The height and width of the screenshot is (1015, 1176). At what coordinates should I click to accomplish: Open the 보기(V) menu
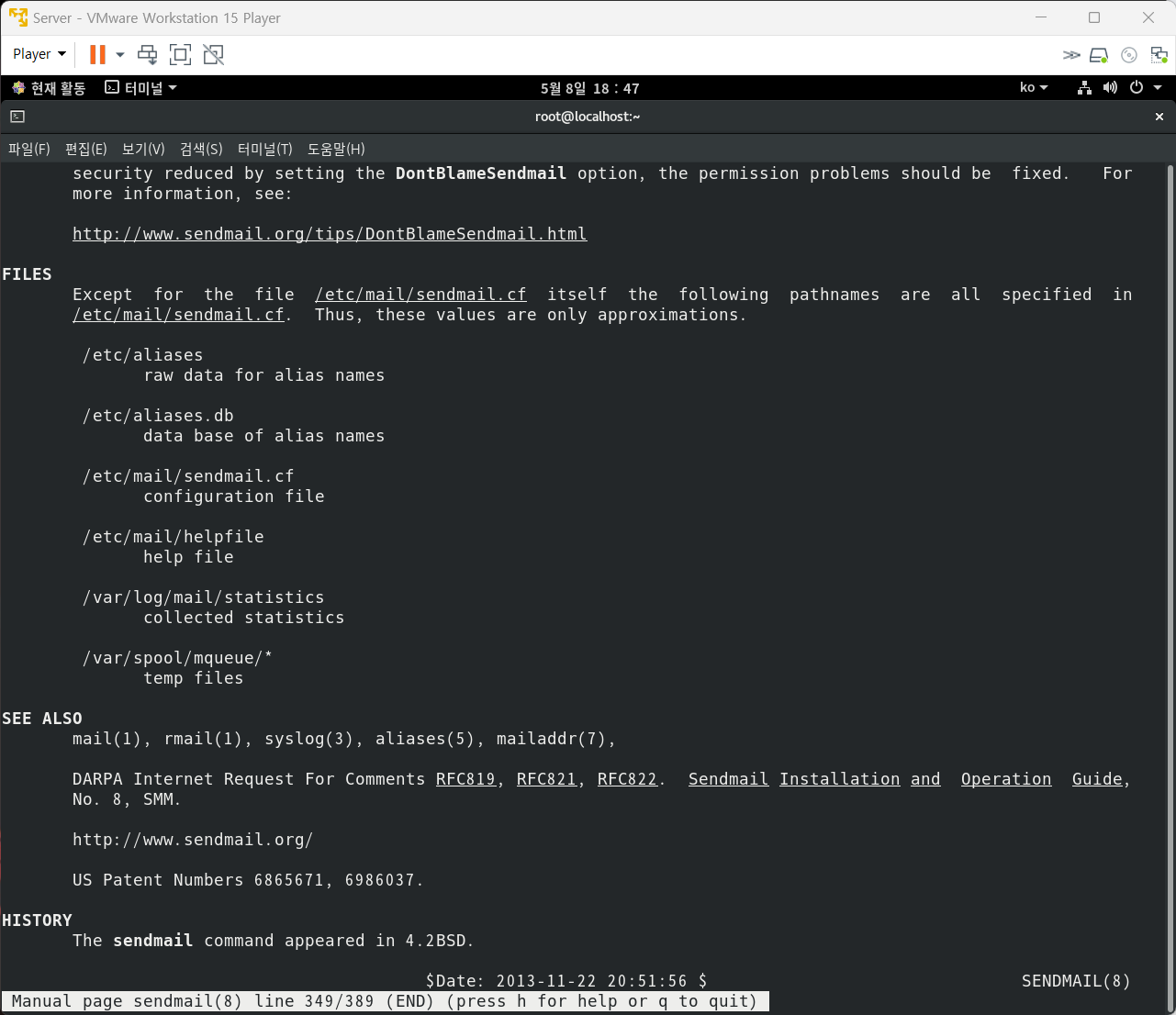143,149
